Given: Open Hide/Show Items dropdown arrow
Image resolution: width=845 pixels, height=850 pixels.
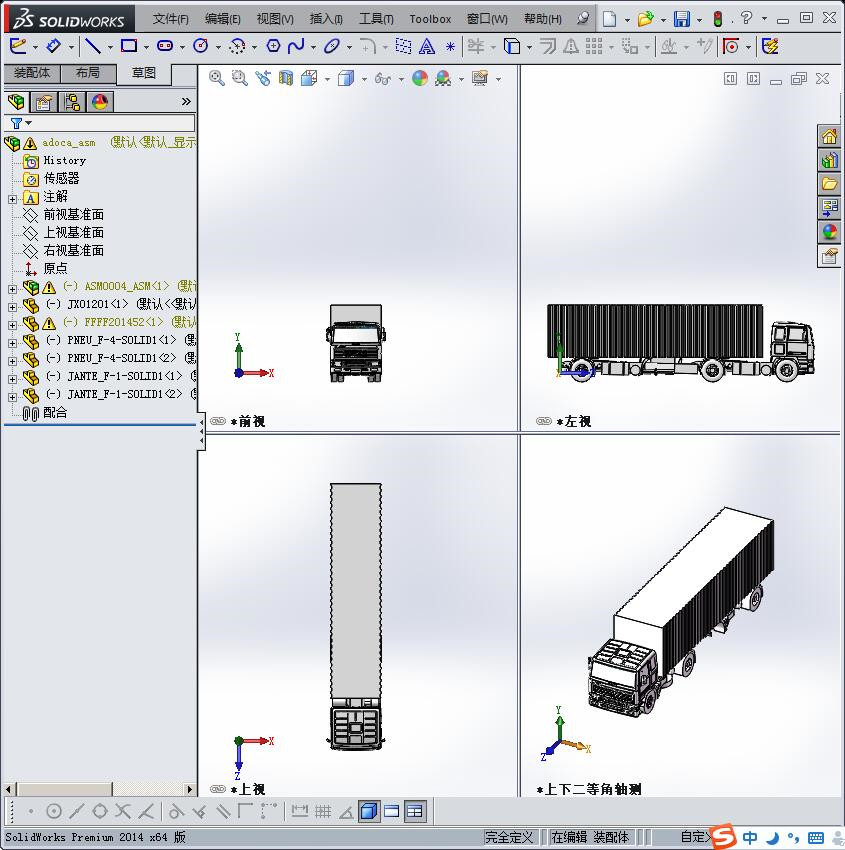Looking at the screenshot, I should tap(401, 80).
